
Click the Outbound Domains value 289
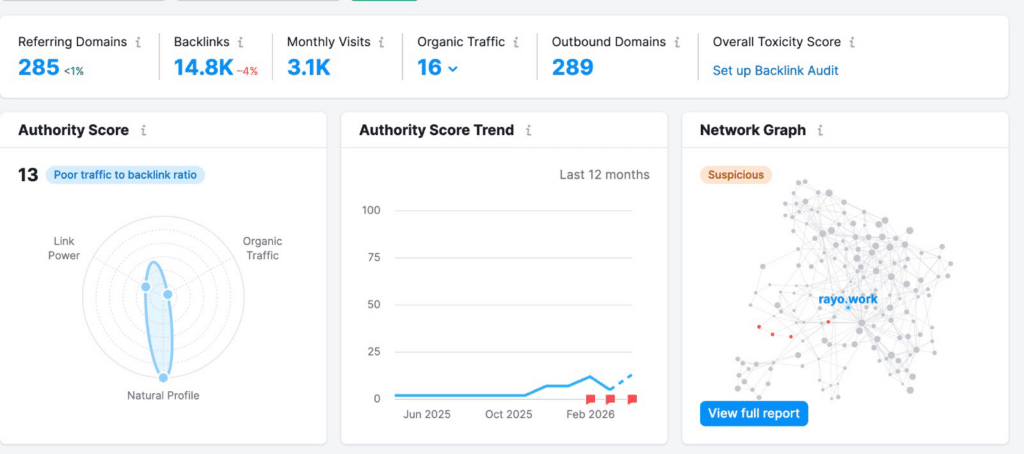tap(573, 68)
